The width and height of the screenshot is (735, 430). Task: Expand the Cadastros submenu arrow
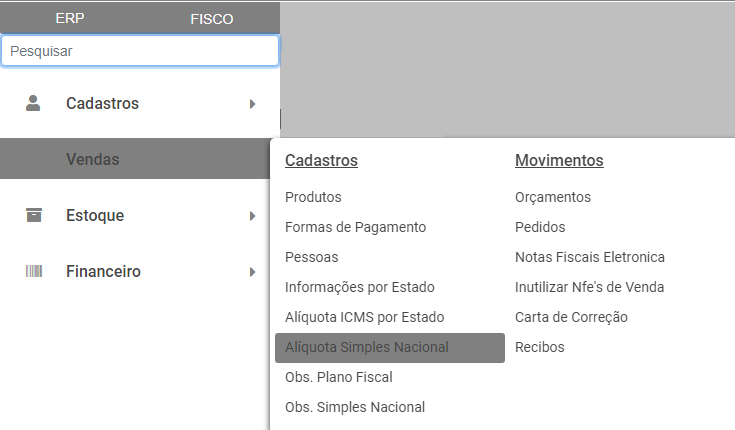coord(253,103)
